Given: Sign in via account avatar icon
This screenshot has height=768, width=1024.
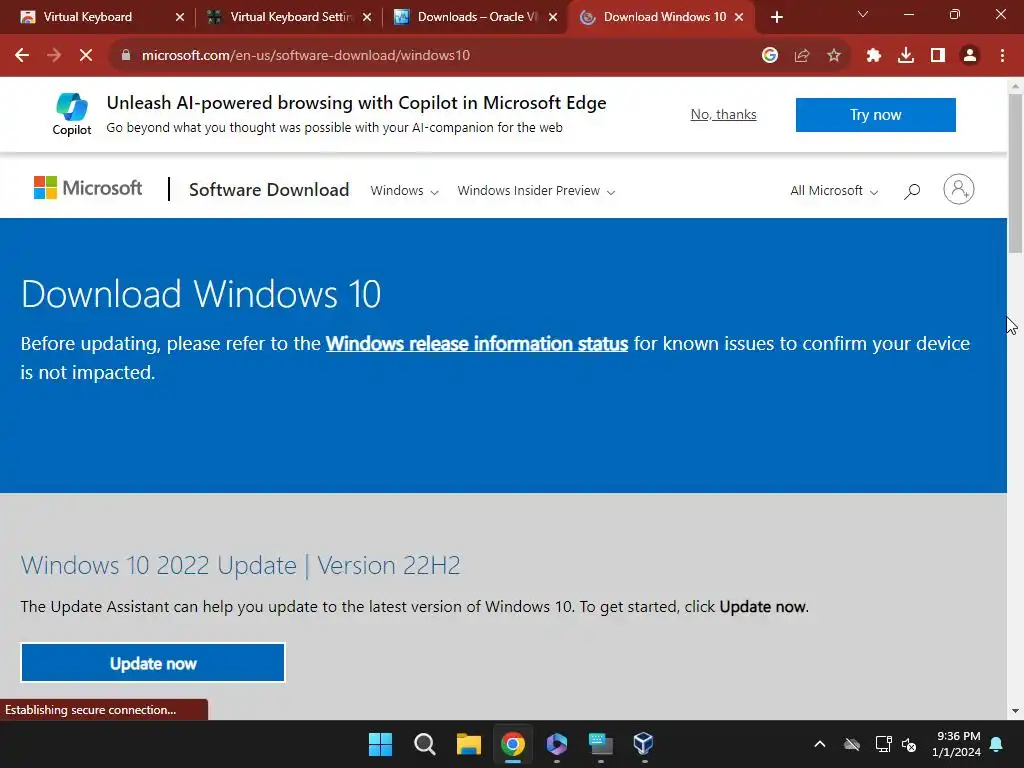Looking at the screenshot, I should (x=959, y=189).
